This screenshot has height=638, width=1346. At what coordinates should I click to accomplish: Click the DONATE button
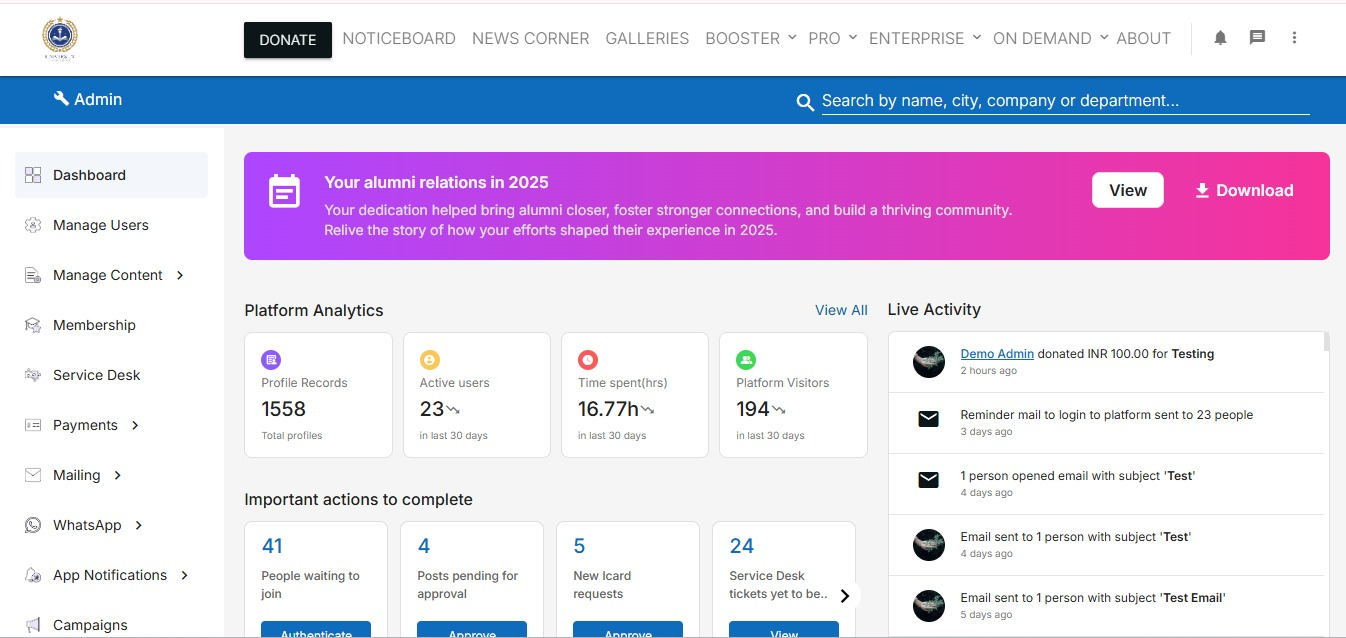pos(287,40)
